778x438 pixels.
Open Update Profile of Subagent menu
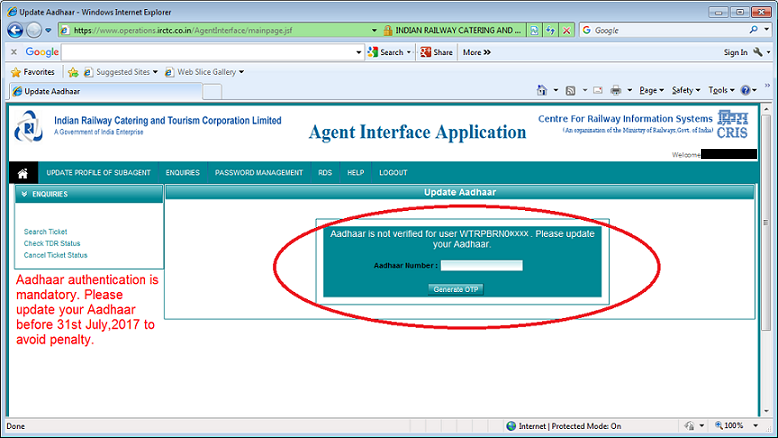pyautogui.click(x=98, y=173)
